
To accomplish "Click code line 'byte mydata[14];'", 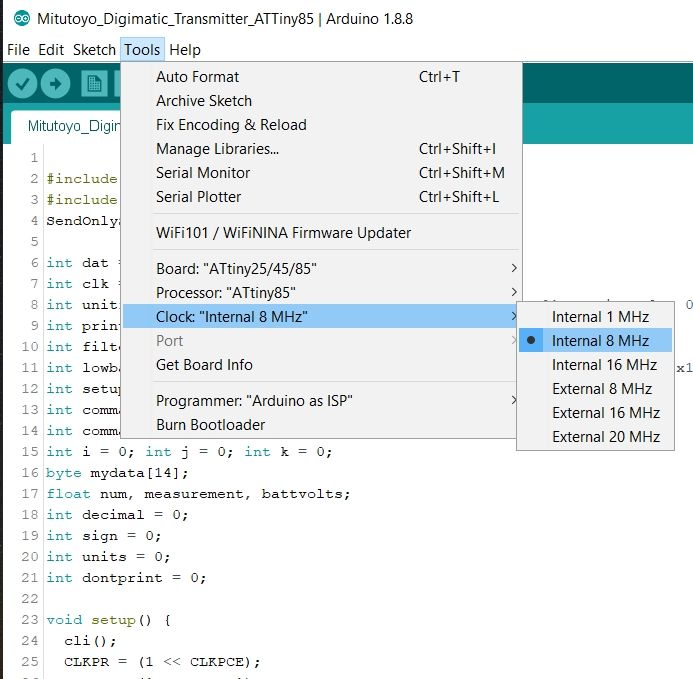I will [x=117, y=473].
